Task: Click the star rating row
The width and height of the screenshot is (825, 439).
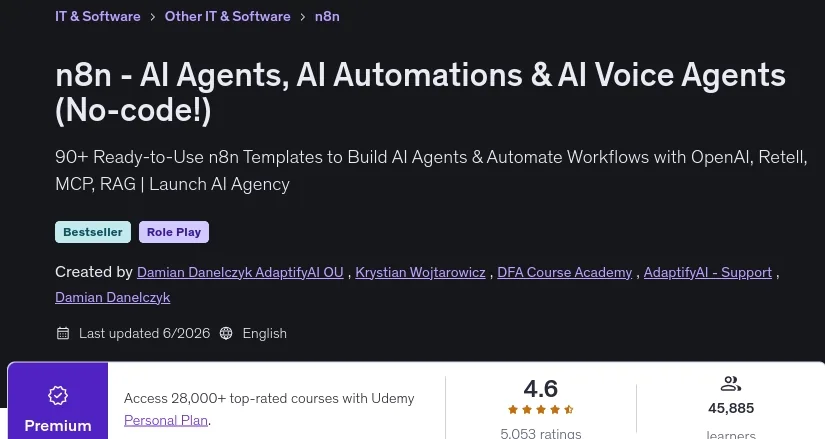Action: click(541, 410)
